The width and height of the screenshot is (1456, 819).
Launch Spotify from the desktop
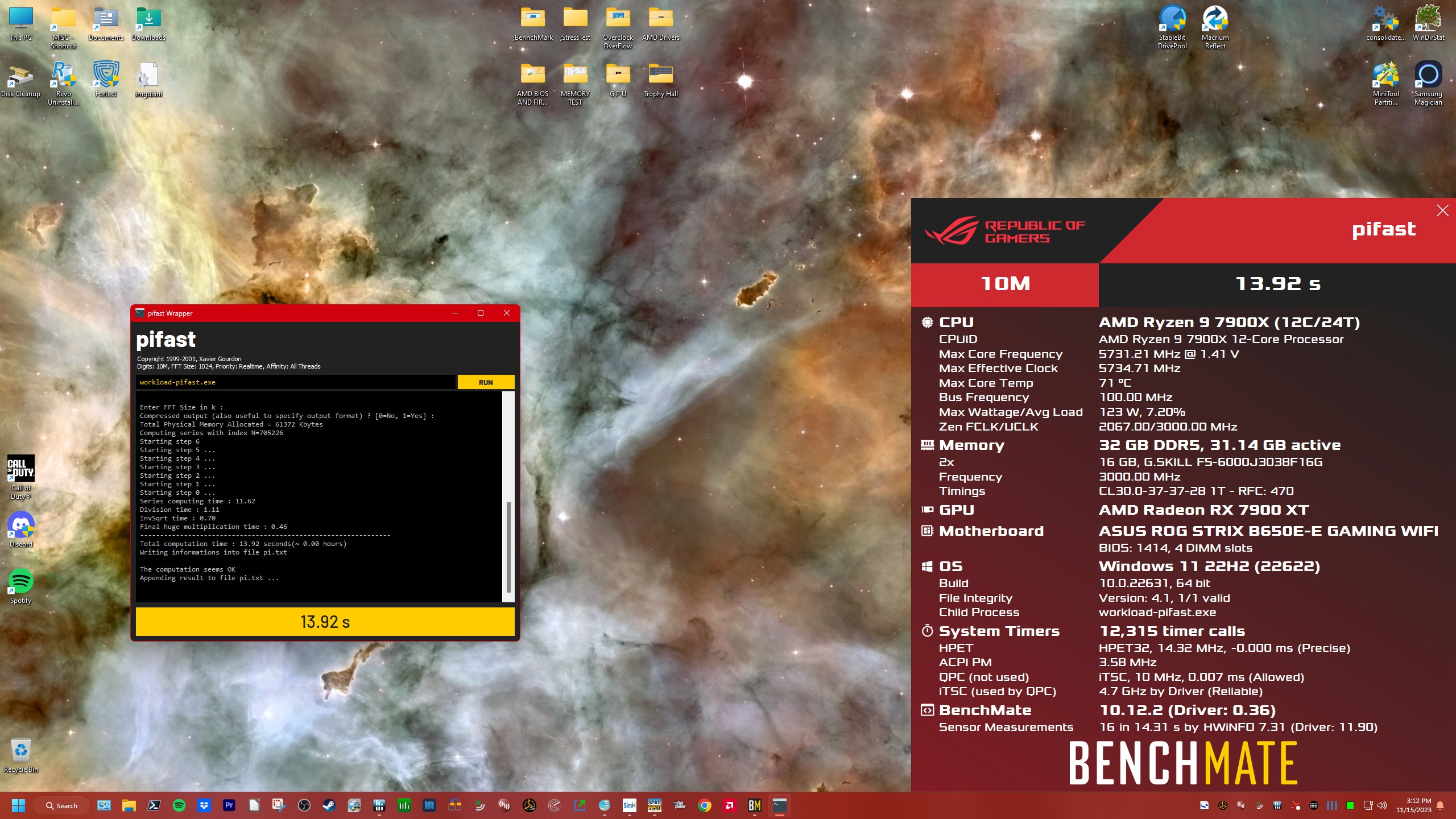pyautogui.click(x=20, y=586)
